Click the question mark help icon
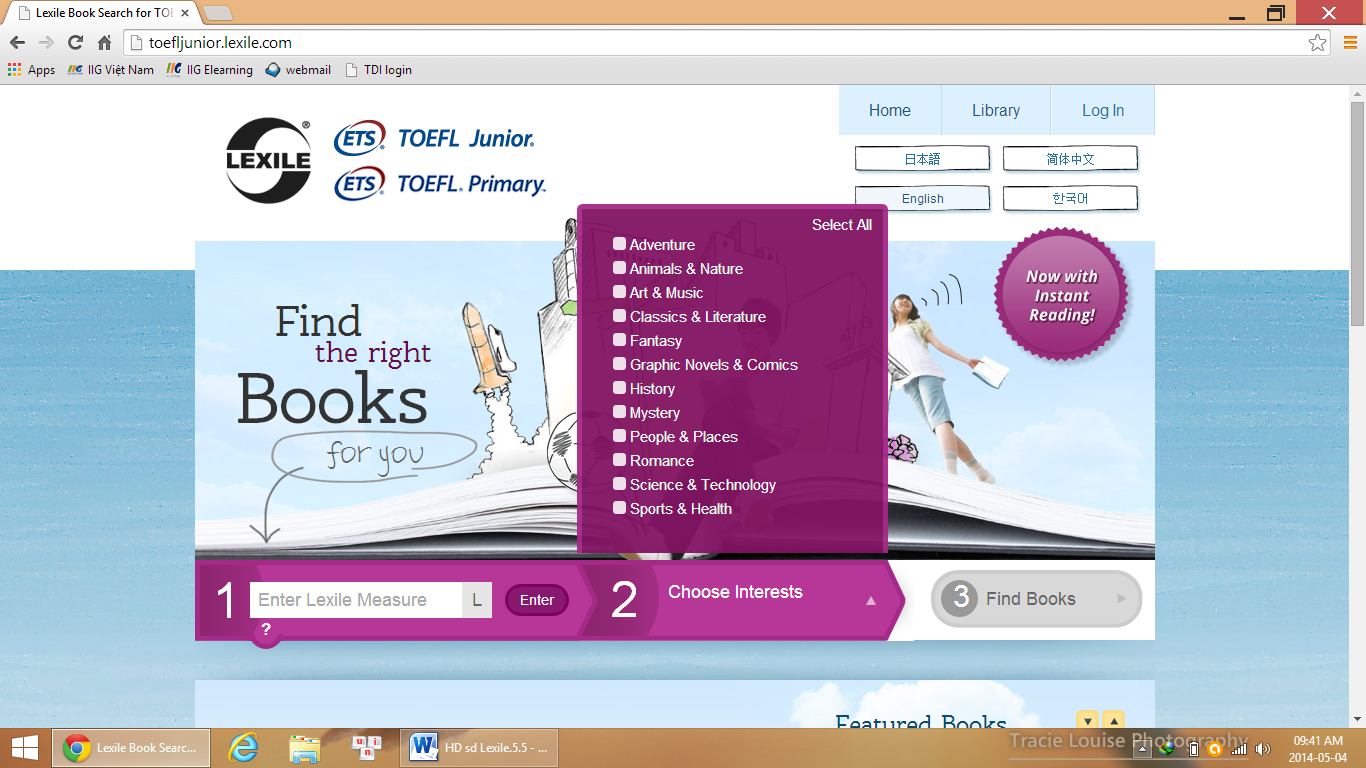The height and width of the screenshot is (768, 1366). click(x=266, y=630)
